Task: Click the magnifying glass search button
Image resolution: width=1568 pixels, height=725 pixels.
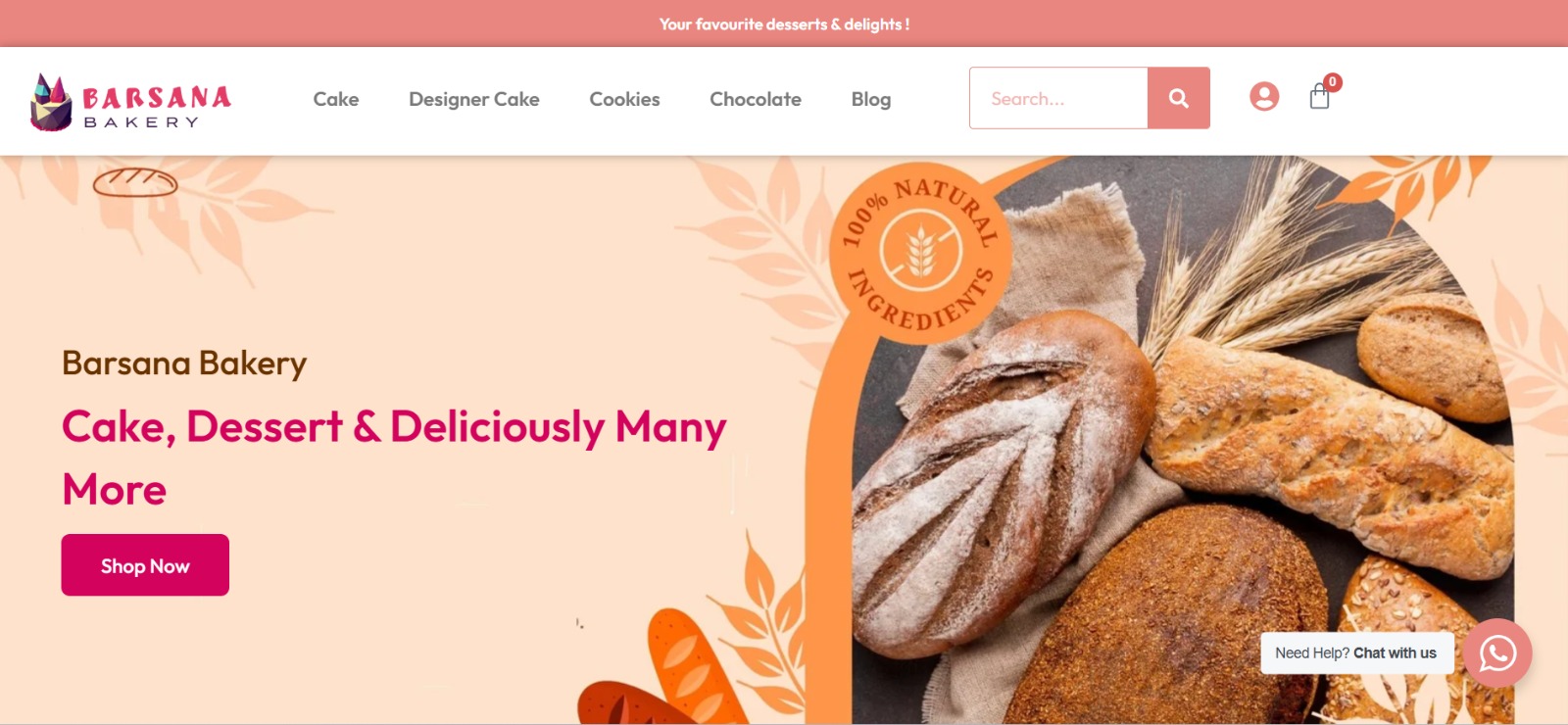Action: pyautogui.click(x=1179, y=98)
